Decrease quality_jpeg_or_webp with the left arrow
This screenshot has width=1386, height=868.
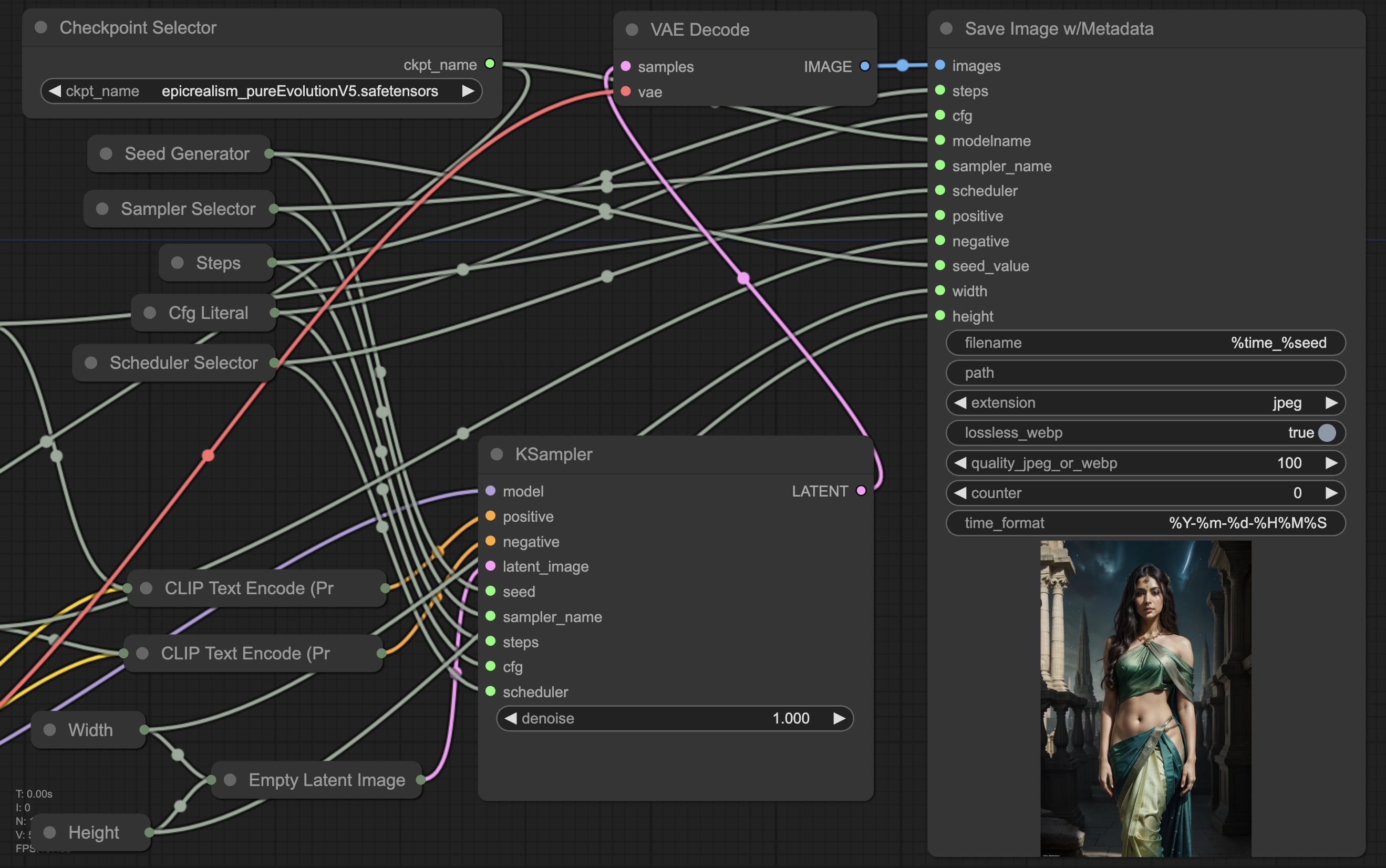click(960, 463)
